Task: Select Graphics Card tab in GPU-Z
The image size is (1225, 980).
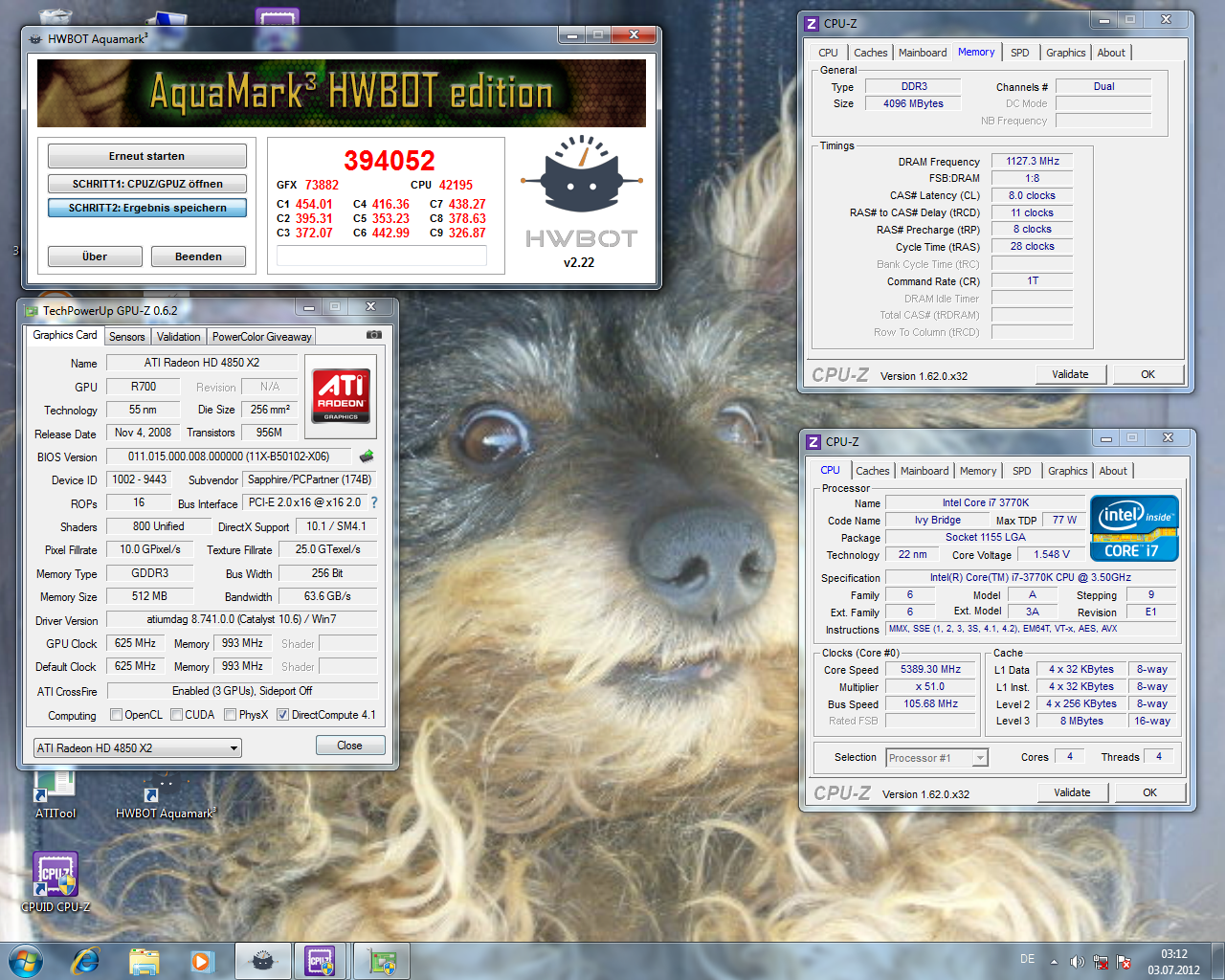Action: coord(64,335)
